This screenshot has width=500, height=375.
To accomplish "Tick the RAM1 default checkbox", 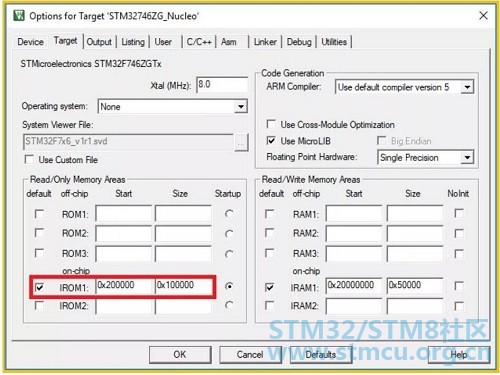I will pos(269,214).
